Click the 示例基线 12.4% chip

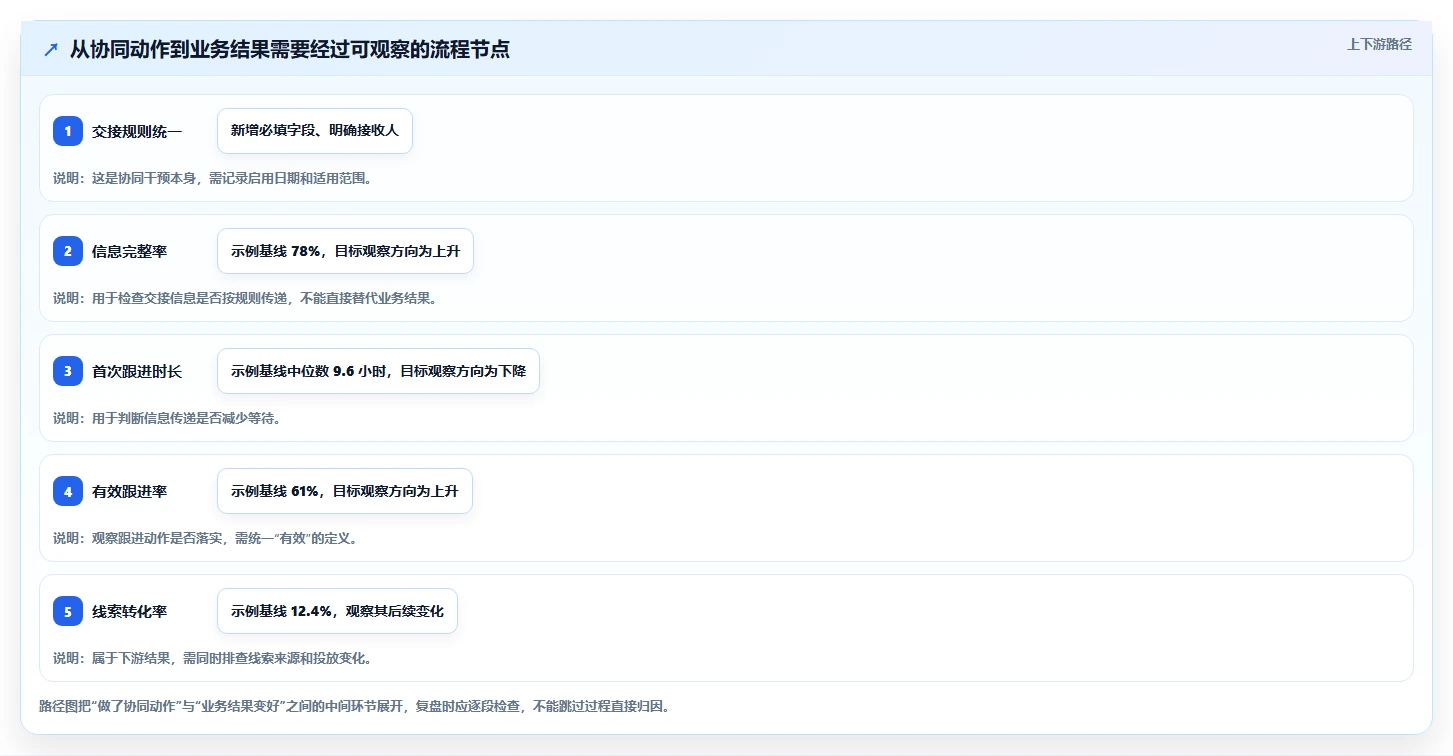coord(337,611)
